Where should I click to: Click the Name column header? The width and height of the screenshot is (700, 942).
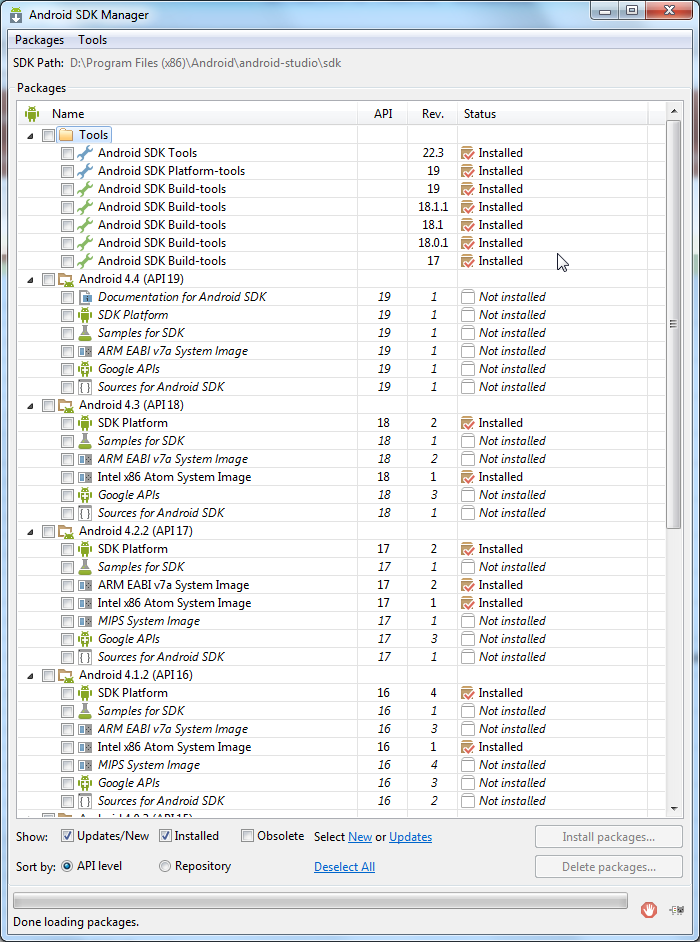[187, 114]
